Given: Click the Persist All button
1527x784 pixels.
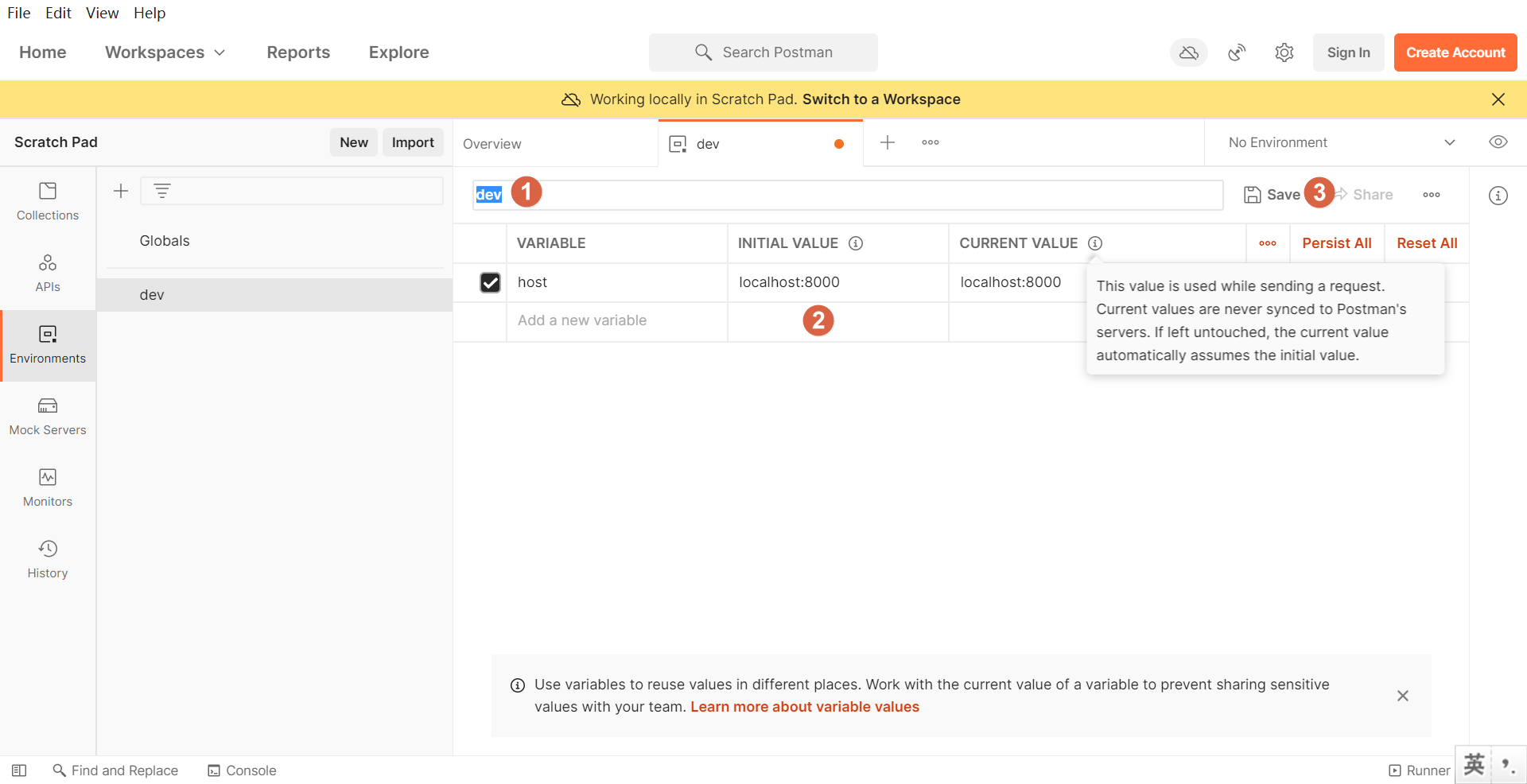Looking at the screenshot, I should click(1336, 243).
